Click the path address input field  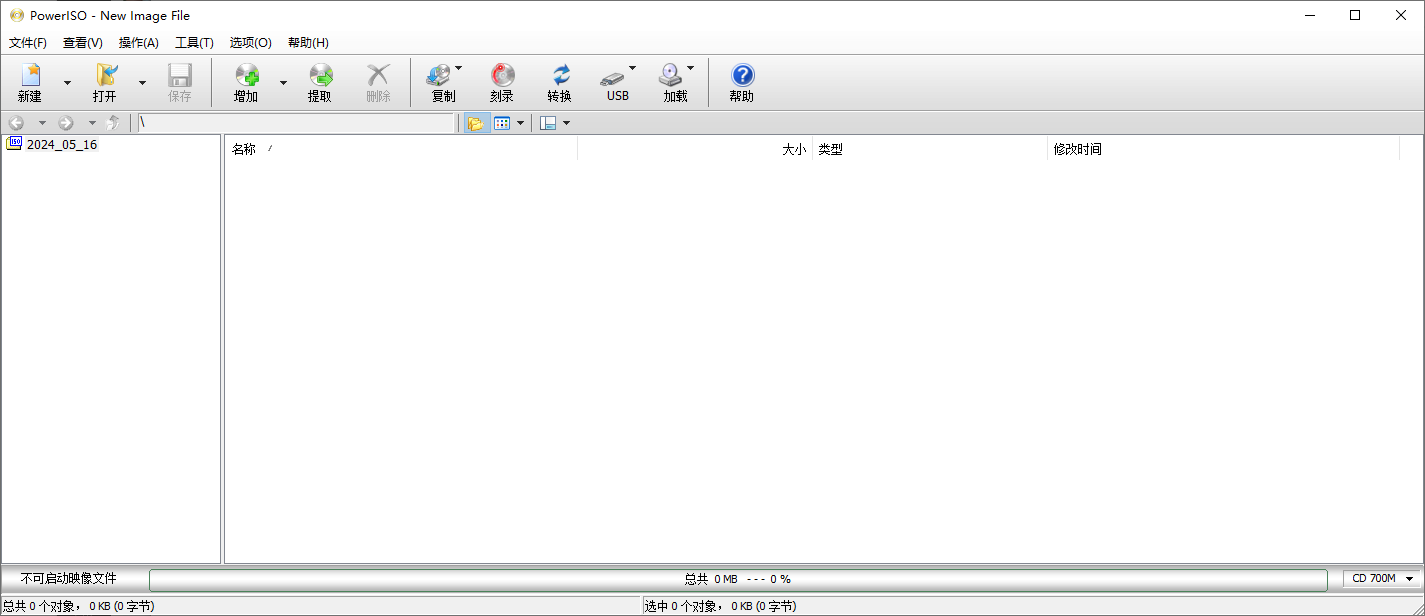point(296,123)
